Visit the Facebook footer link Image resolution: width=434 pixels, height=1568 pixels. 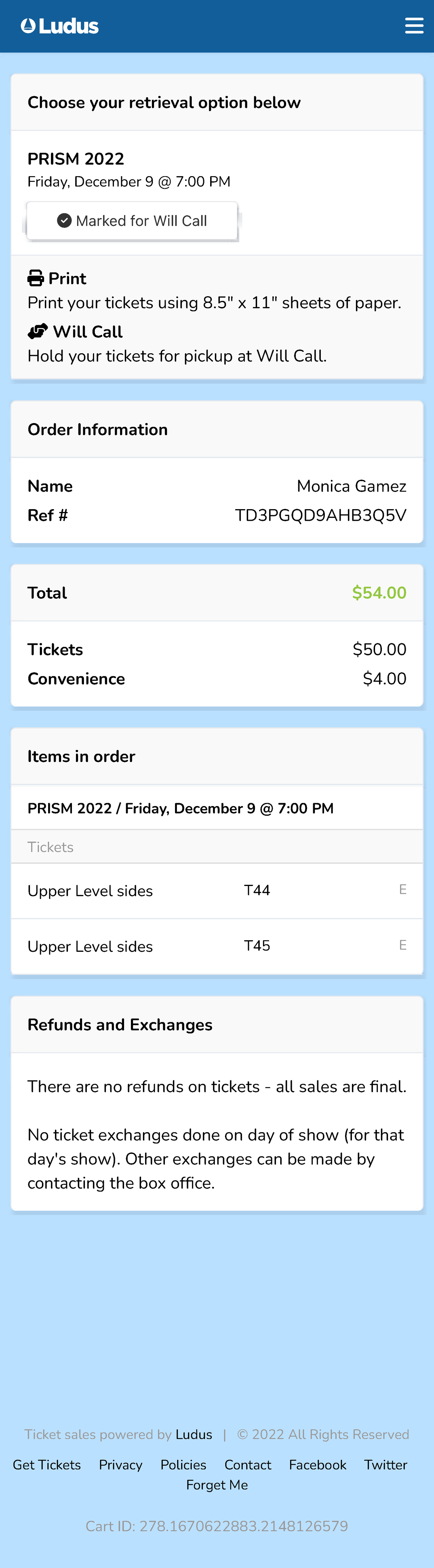coord(318,1465)
